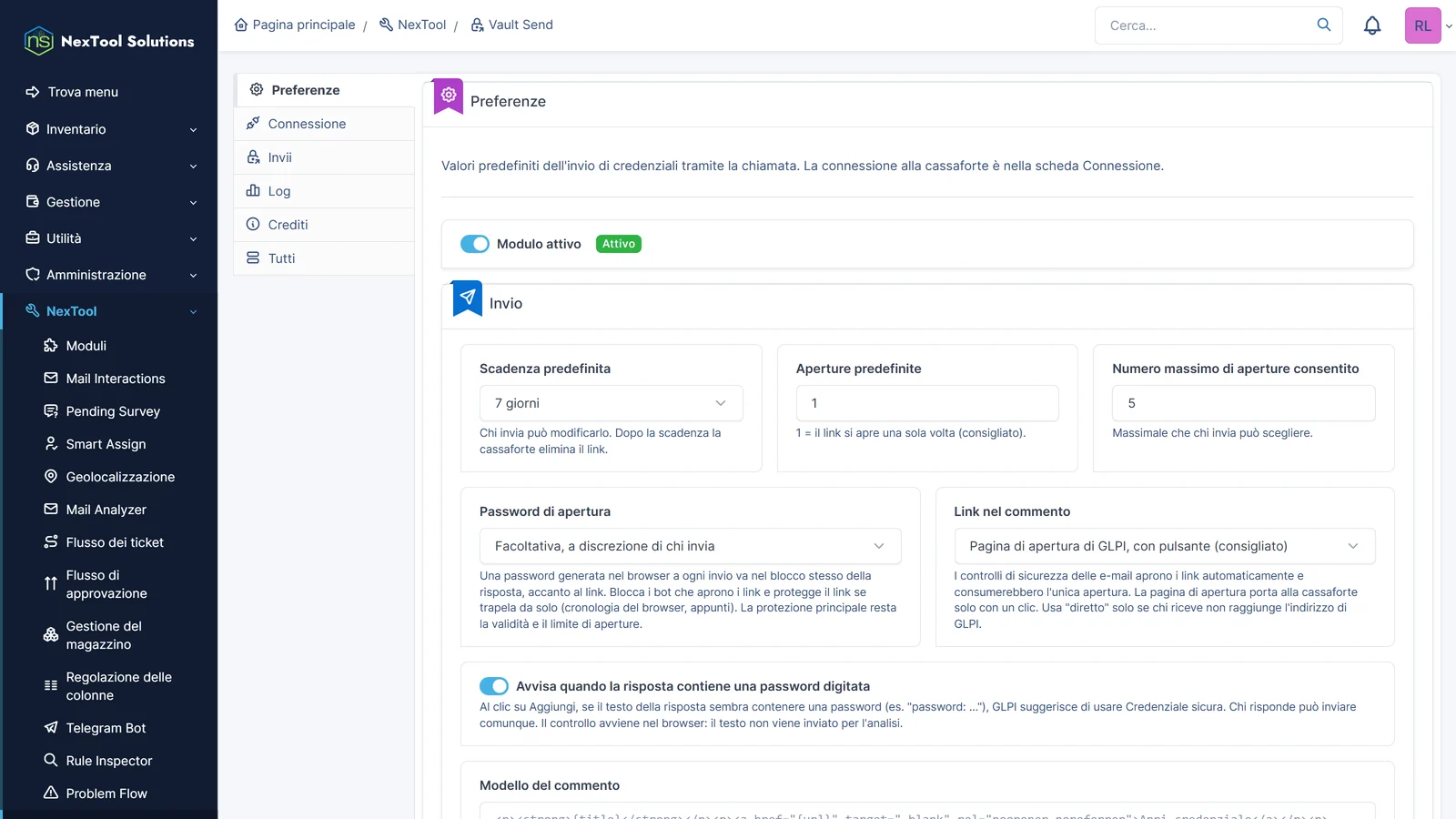Click the Invio section paper-plane badge
Image resolution: width=1456 pixels, height=819 pixels.
click(467, 298)
